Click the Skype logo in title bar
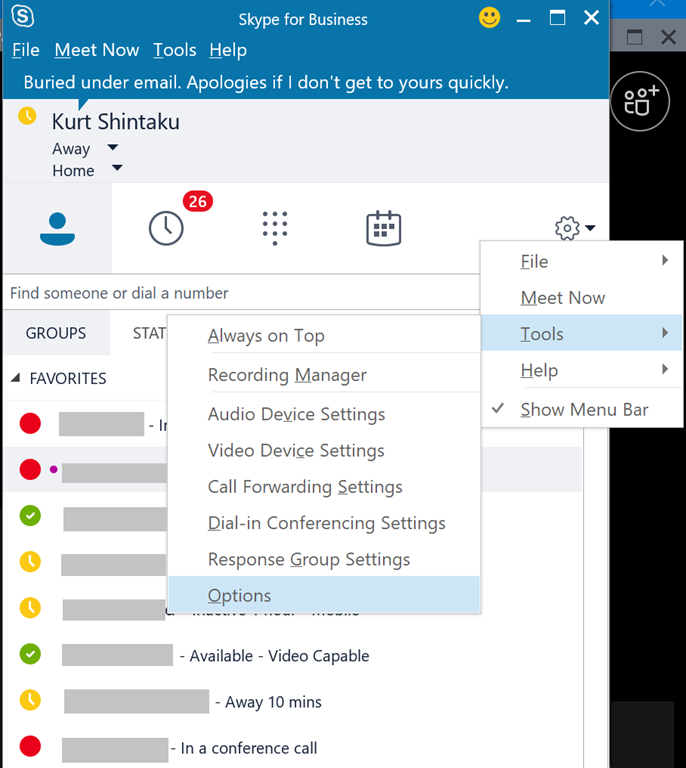The height and width of the screenshot is (768, 686). (x=21, y=18)
